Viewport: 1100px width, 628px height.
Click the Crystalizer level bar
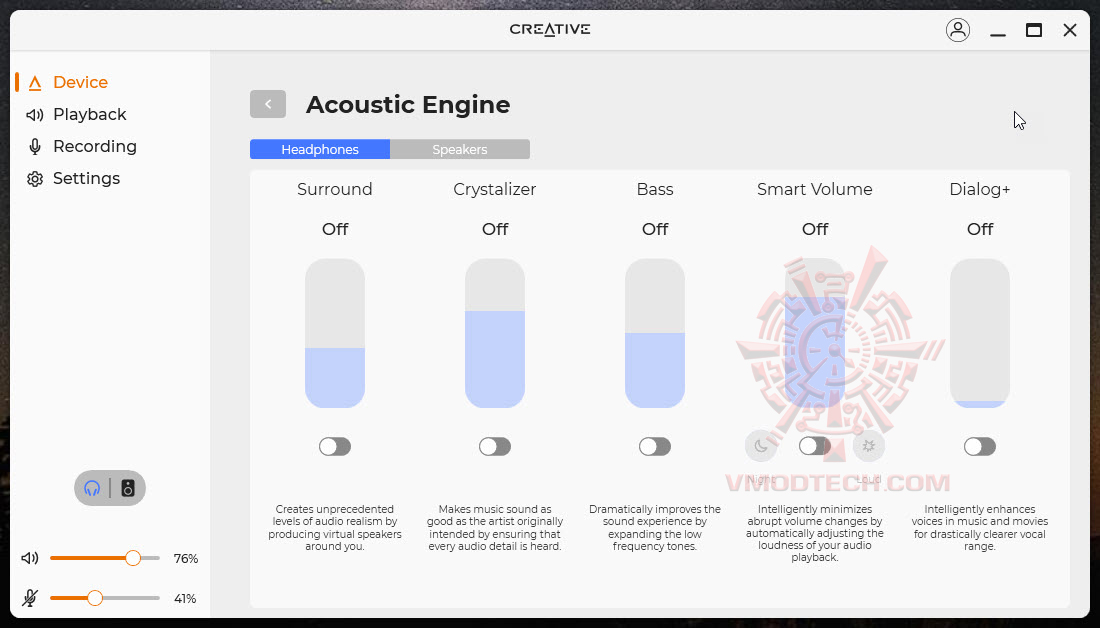tap(495, 333)
